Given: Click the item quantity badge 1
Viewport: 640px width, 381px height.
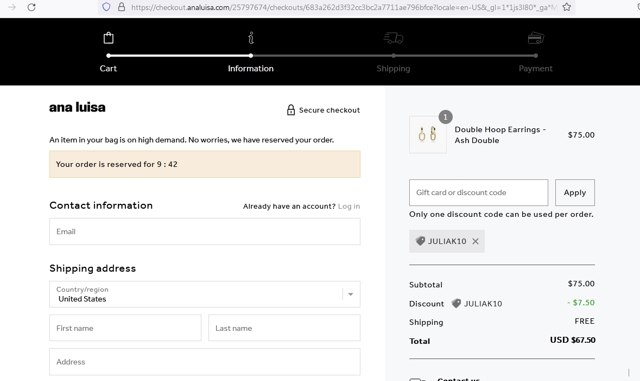Looking at the screenshot, I should [445, 117].
